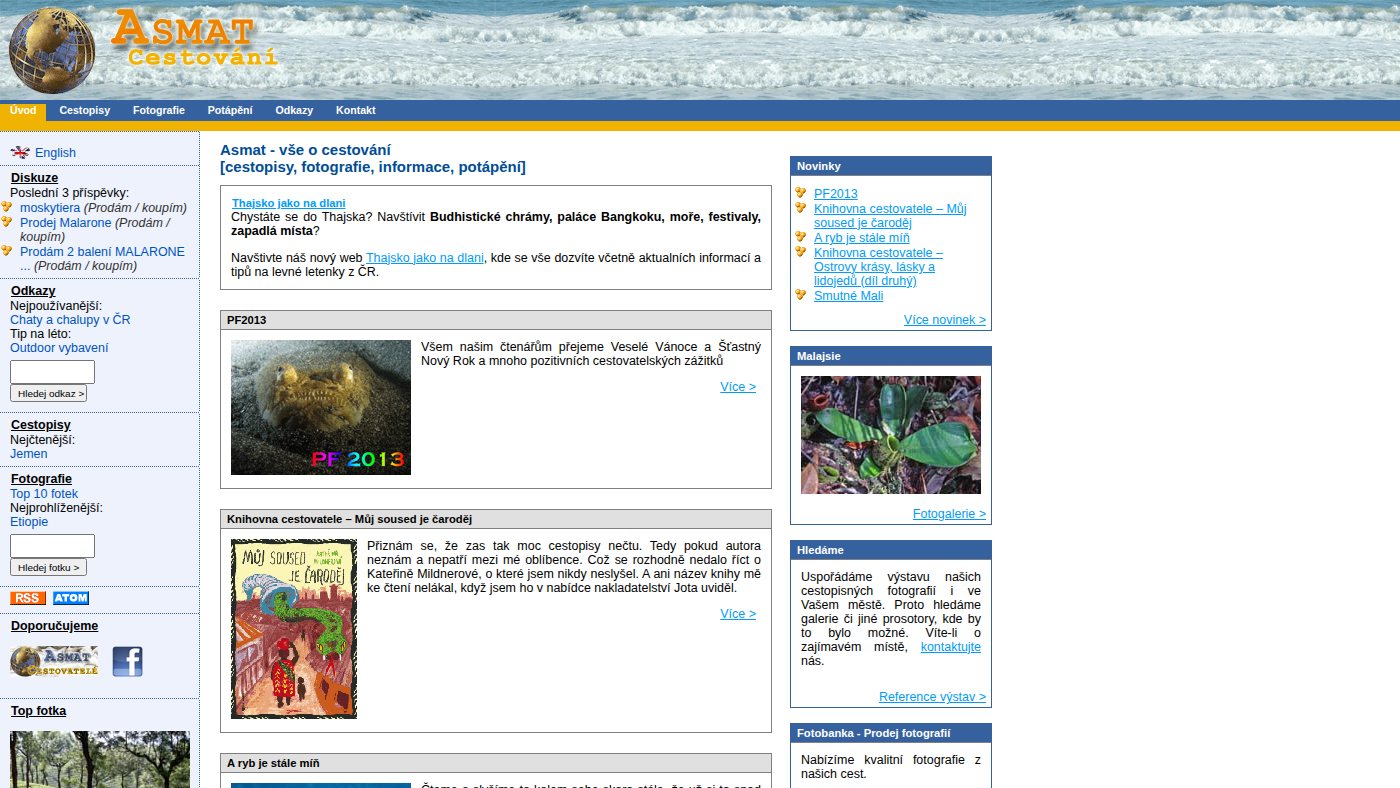Viewport: 1400px width, 788px height.
Task: Follow inline Thajsko jako na dlani link
Action: (425, 258)
